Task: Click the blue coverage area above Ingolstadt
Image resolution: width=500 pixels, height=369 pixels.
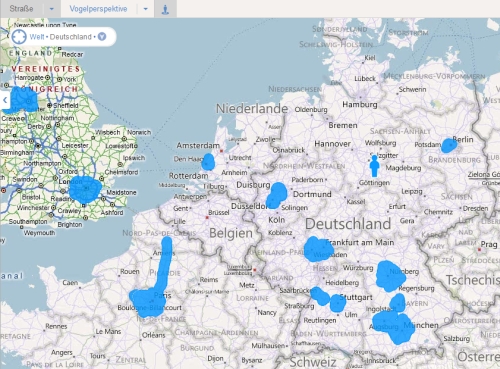Action: tap(398, 303)
